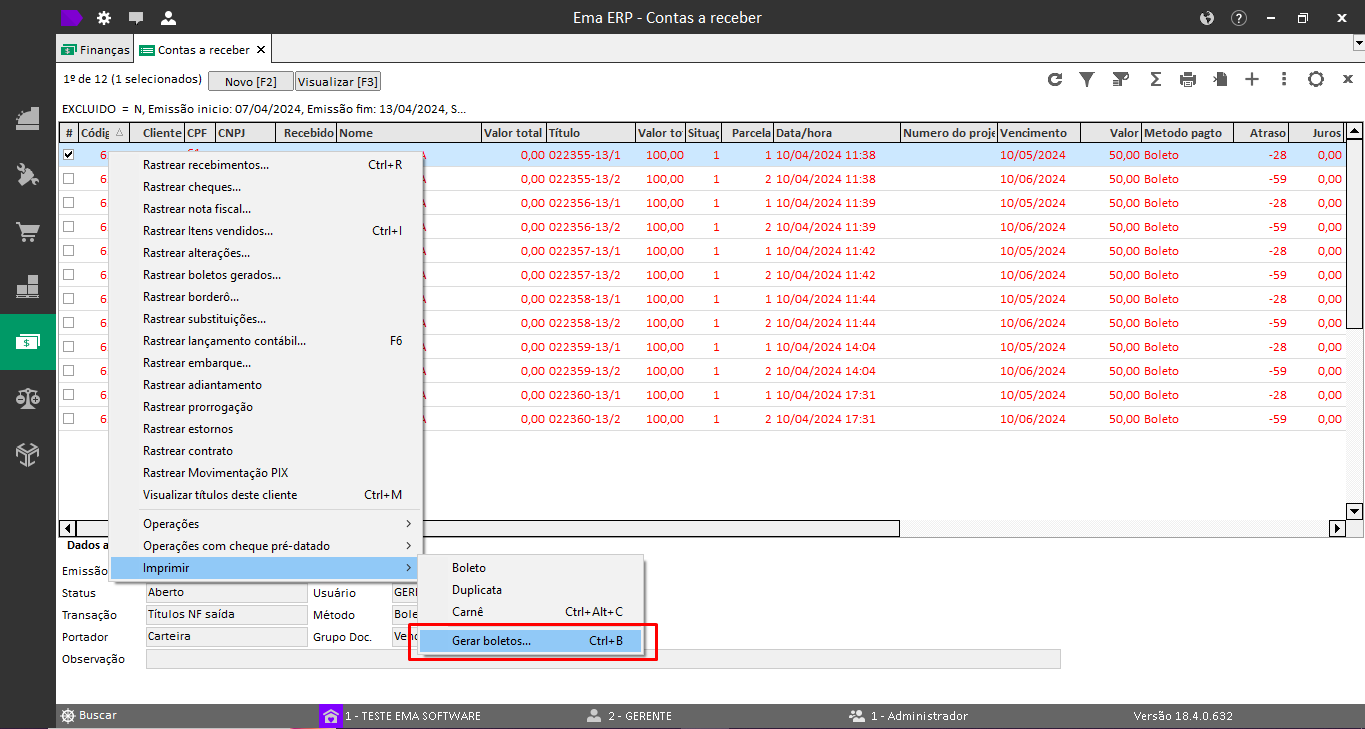Check the row 022357-13/1 checkbox
This screenshot has height=729, width=1365.
68,251
